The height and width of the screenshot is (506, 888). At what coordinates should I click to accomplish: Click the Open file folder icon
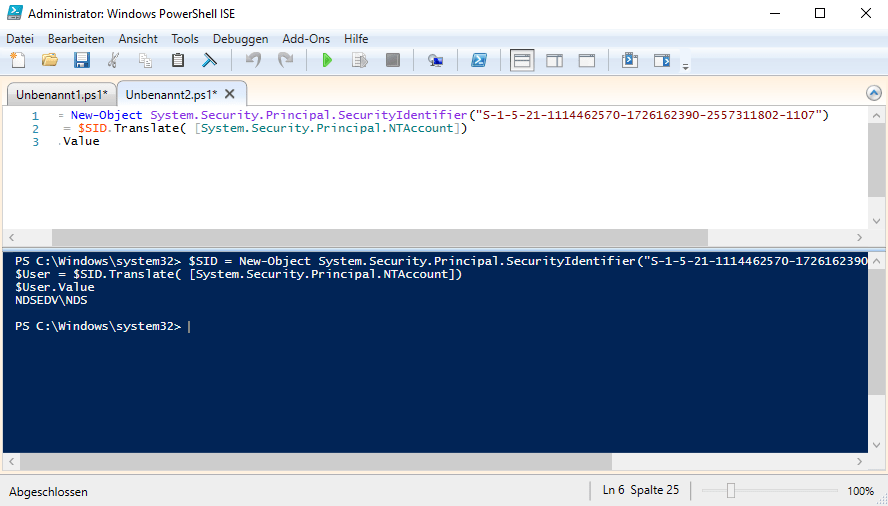49,60
